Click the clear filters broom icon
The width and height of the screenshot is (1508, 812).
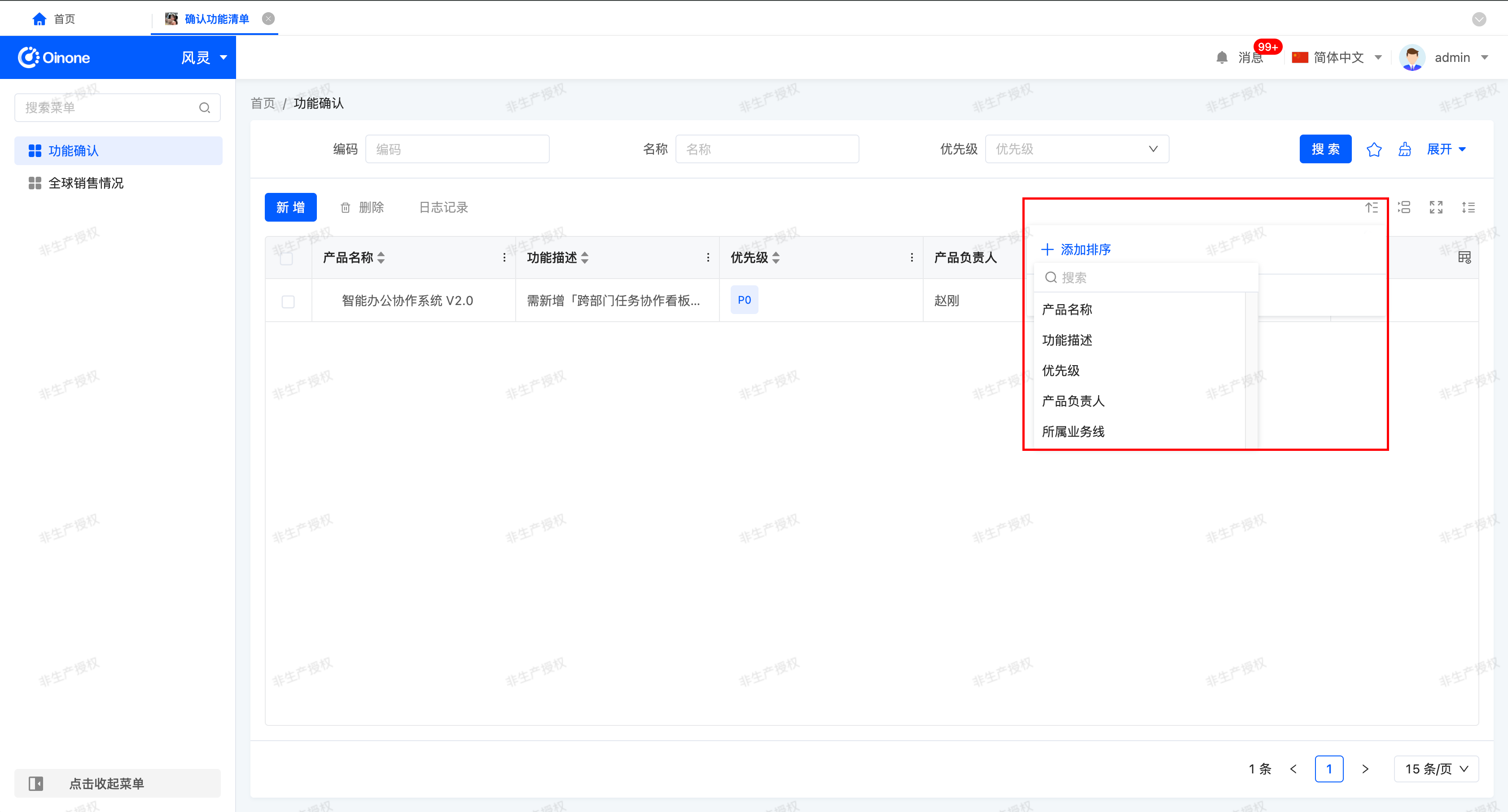[x=1405, y=149]
